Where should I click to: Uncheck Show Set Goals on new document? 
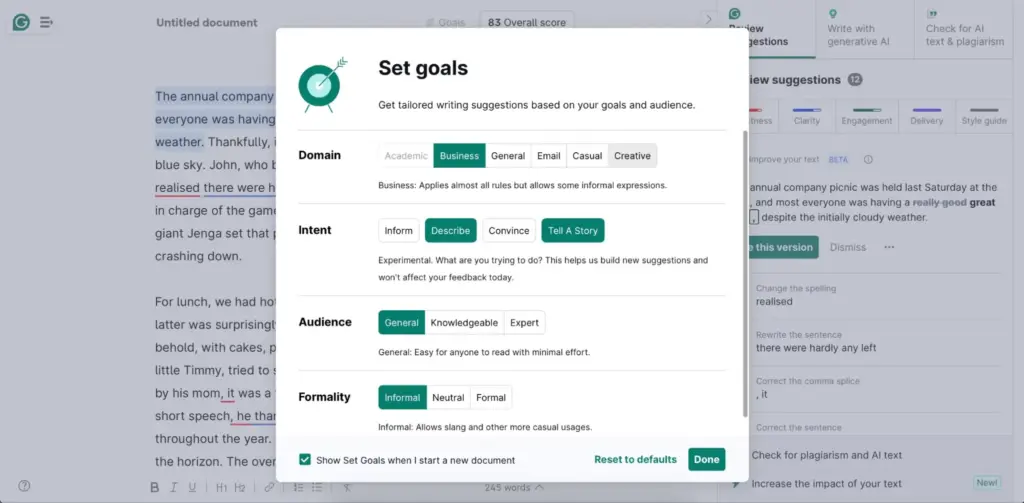pos(305,460)
